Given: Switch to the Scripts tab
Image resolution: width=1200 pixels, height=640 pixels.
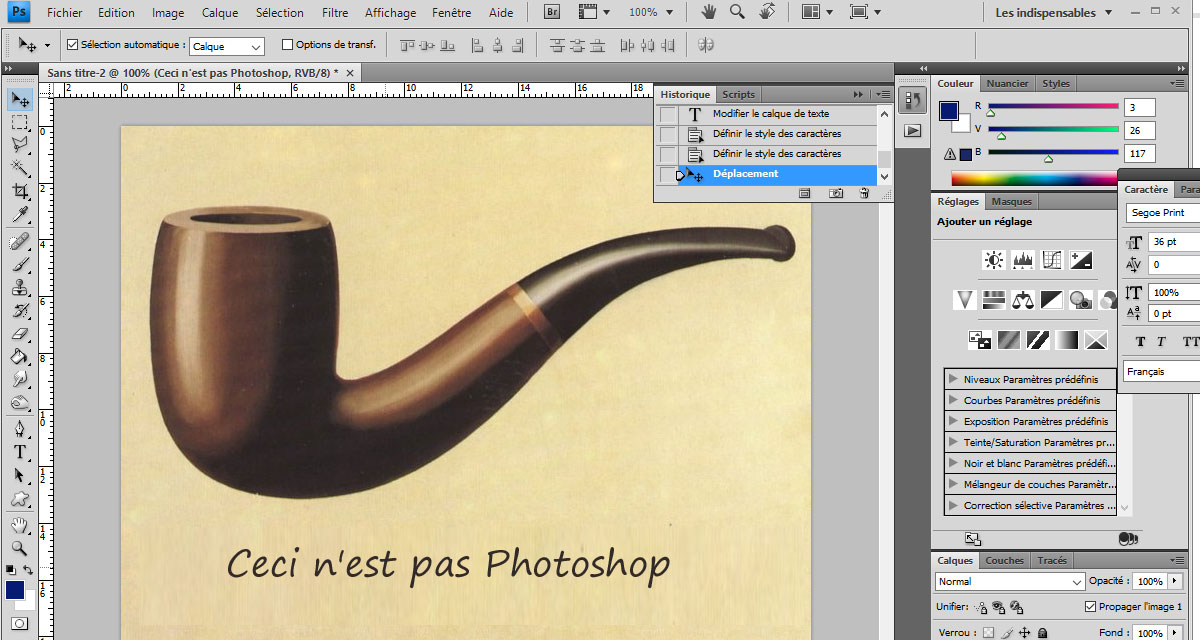Looking at the screenshot, I should pos(739,94).
